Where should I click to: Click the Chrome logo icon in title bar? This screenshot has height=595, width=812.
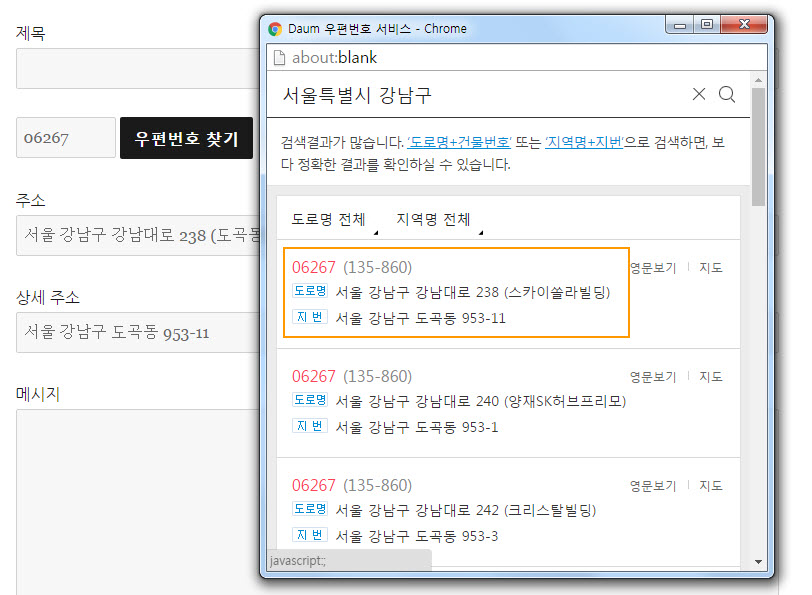tap(275, 29)
